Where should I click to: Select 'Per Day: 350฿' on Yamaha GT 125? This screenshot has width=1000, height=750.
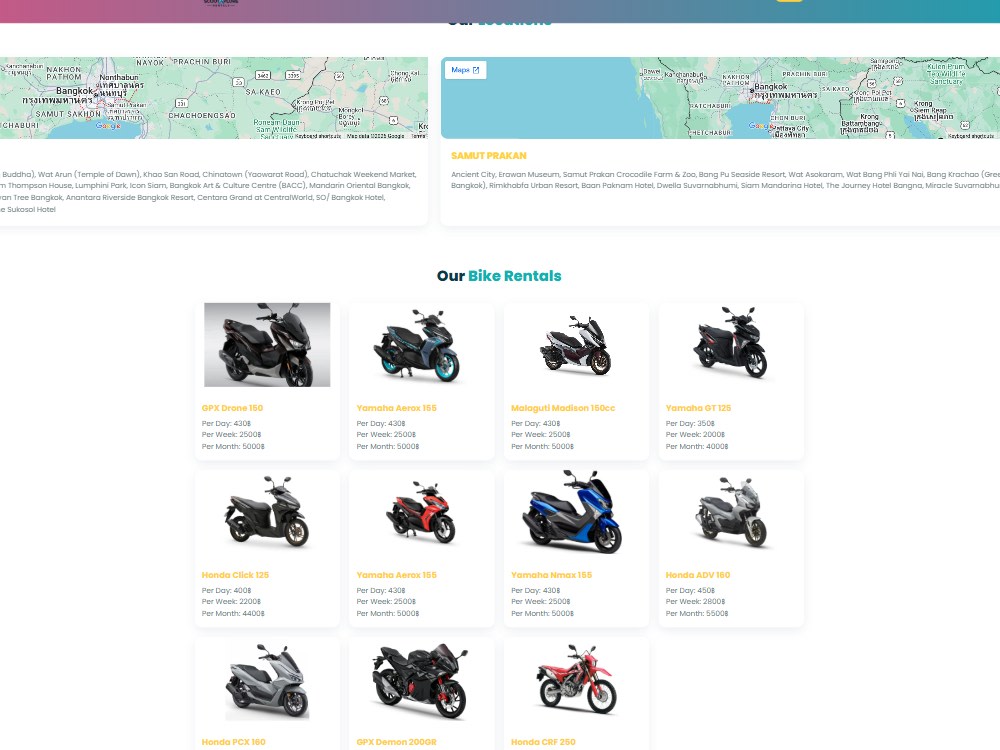690,423
